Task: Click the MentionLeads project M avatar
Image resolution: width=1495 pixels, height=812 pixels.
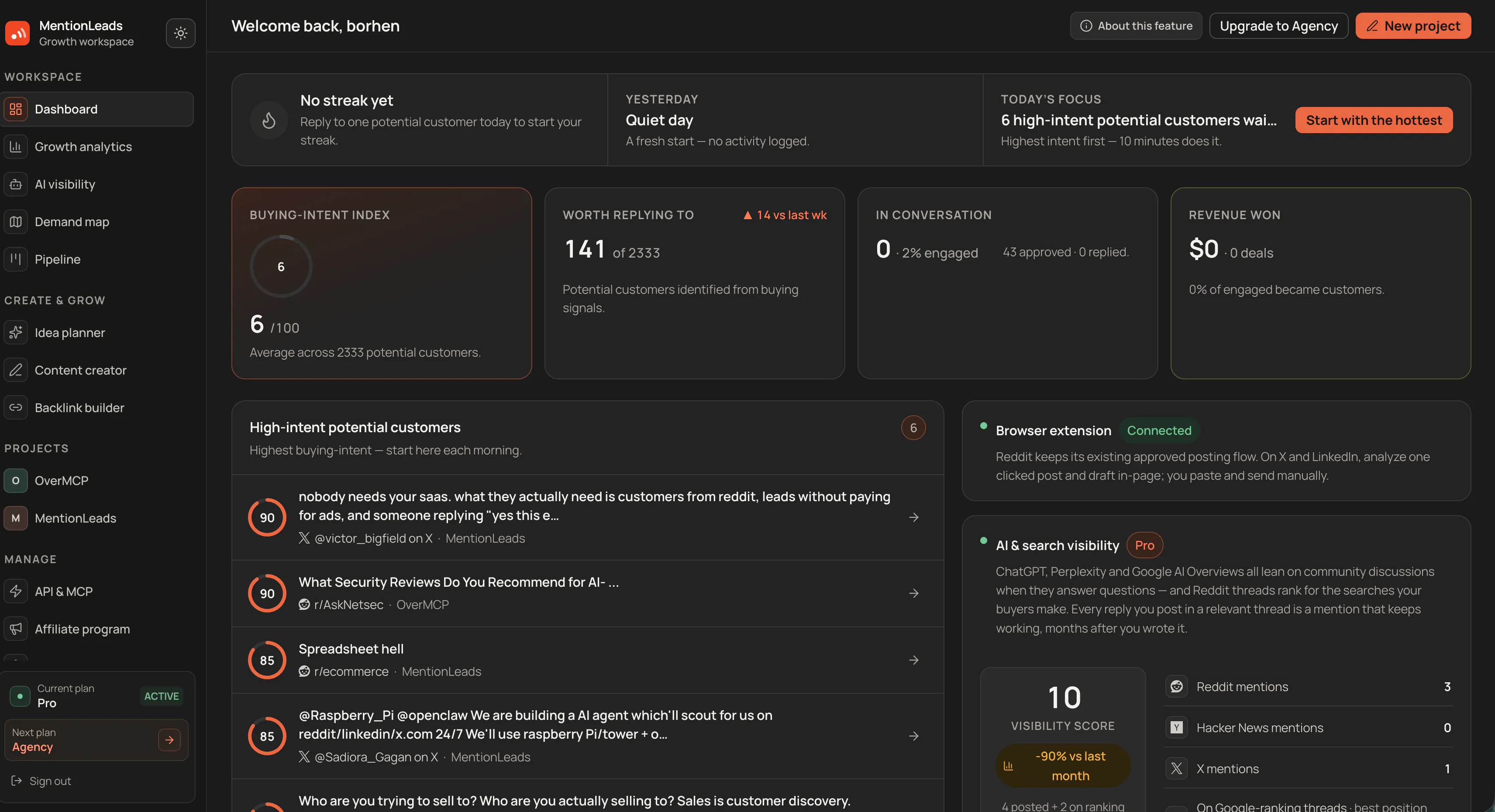Action: point(16,518)
